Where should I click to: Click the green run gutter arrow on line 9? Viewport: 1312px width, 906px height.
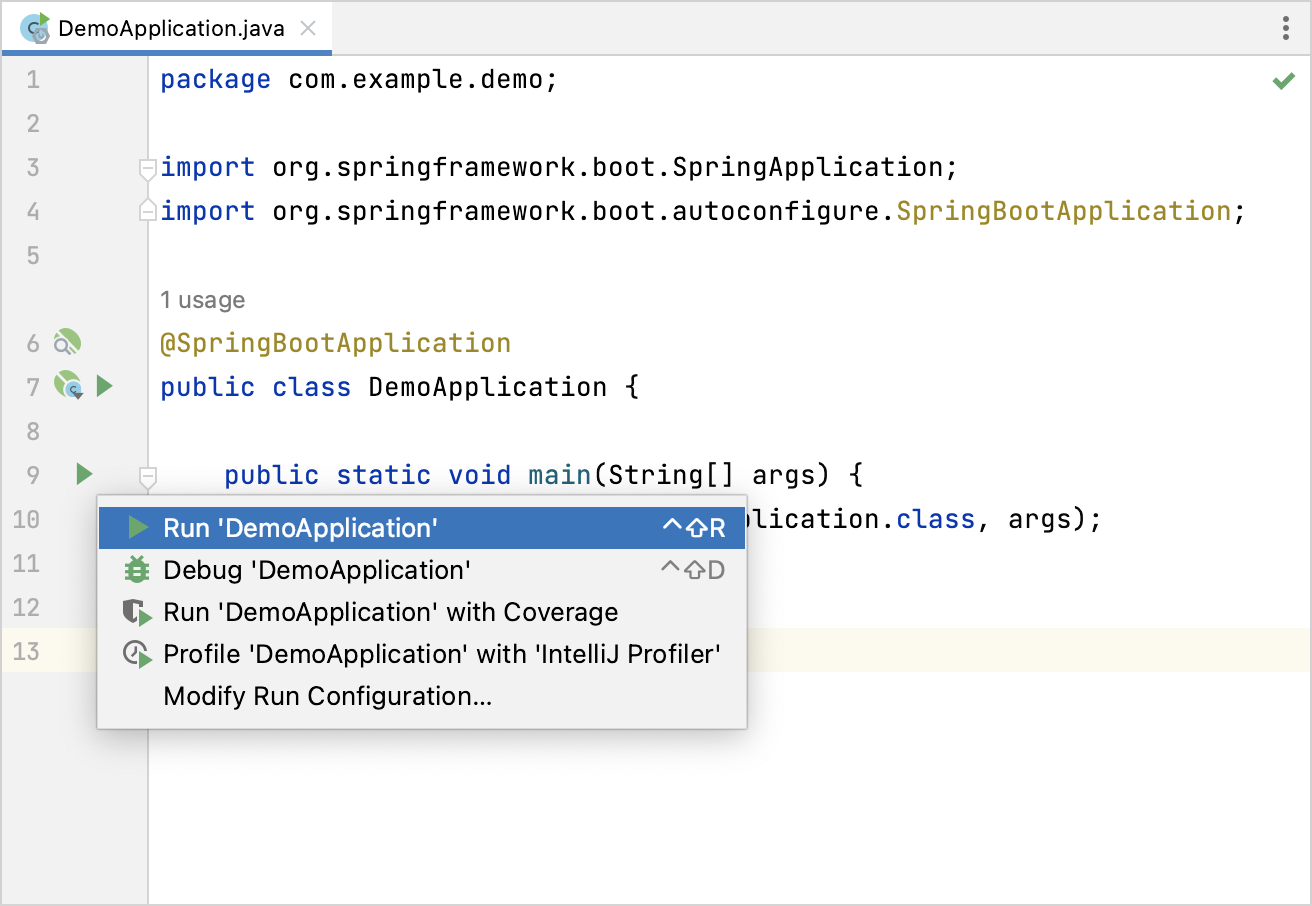84,473
